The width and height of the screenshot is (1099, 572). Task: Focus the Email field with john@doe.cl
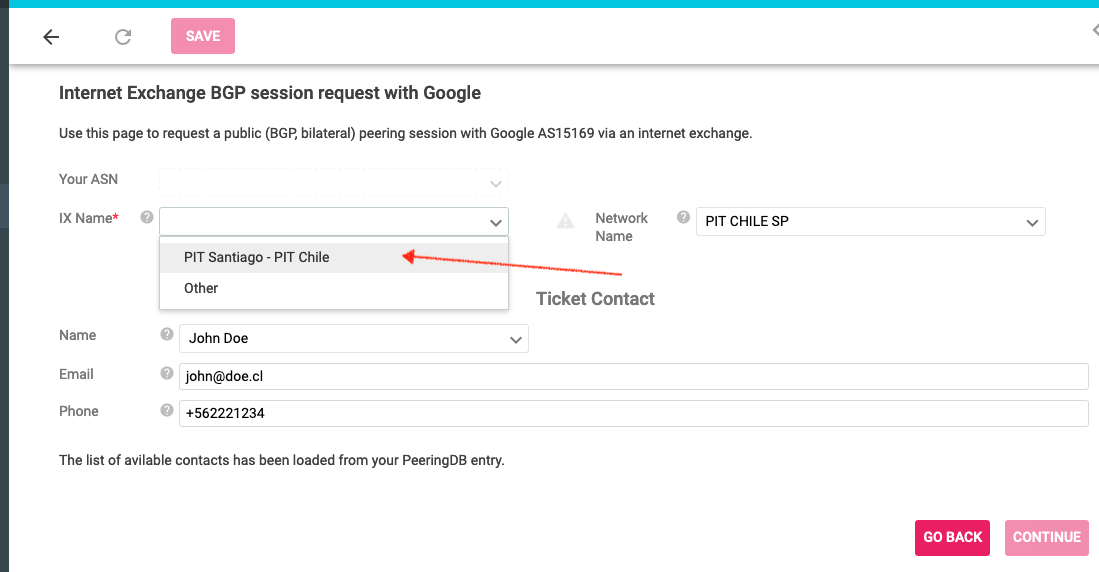(x=634, y=376)
